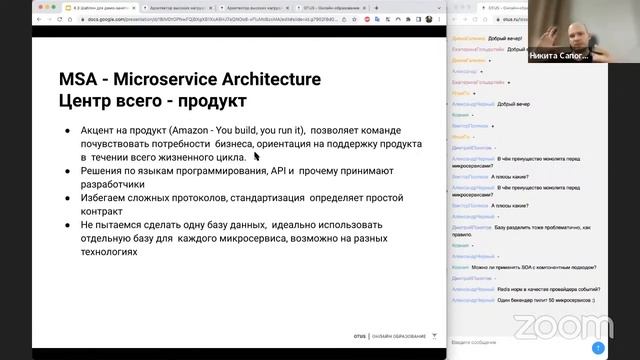Screen dimensions: 640x360
Task: Click chat message 'Можно ли применять SOA'
Action: click(x=534, y=268)
